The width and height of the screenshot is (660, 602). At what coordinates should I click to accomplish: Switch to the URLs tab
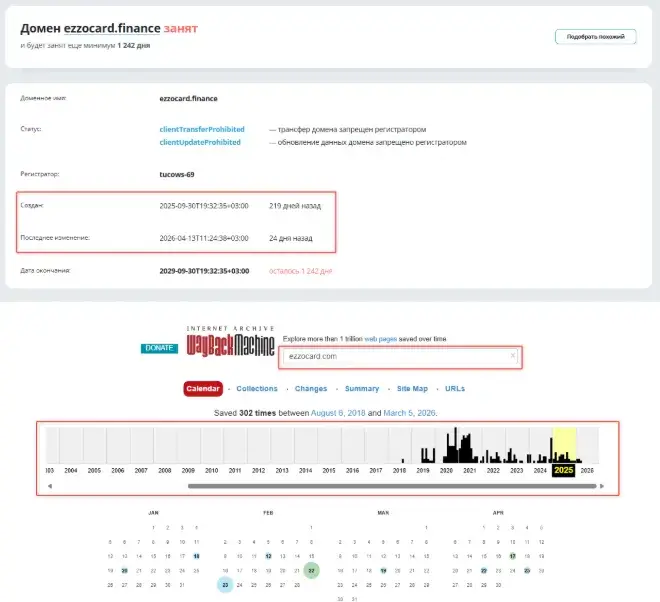[455, 389]
